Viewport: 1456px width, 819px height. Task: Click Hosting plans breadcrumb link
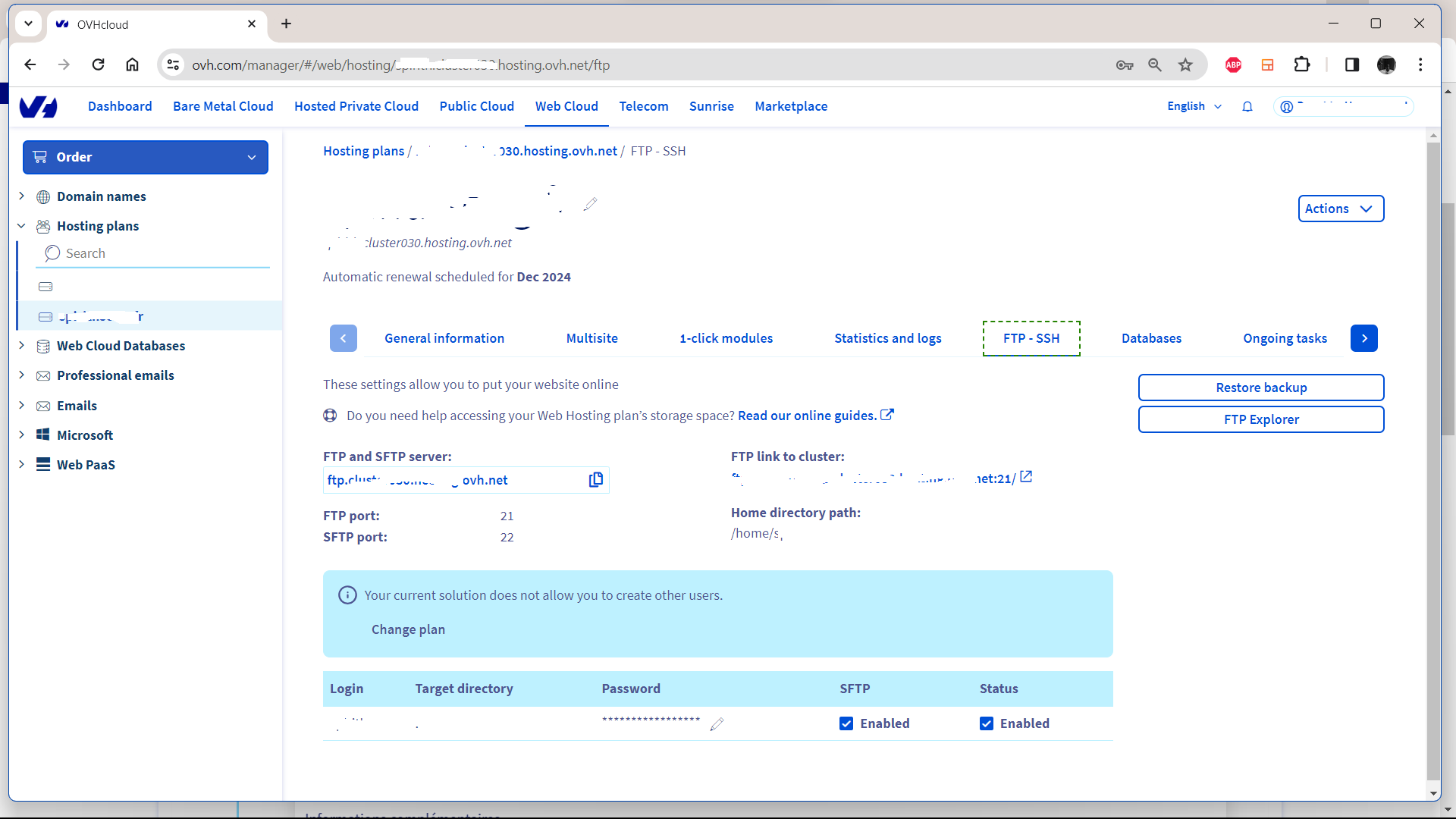pyautogui.click(x=364, y=151)
